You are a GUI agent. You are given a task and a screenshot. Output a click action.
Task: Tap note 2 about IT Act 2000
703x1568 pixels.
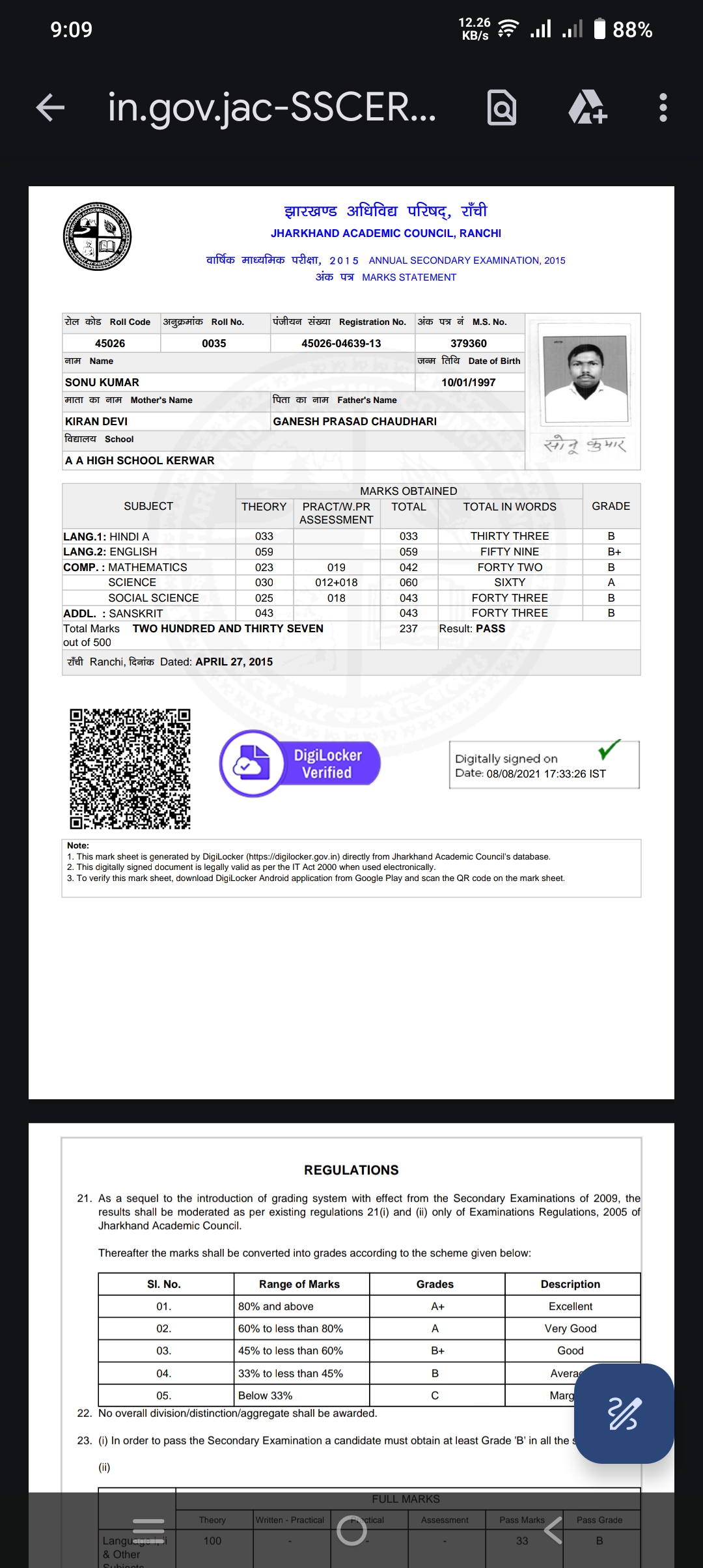tap(251, 867)
